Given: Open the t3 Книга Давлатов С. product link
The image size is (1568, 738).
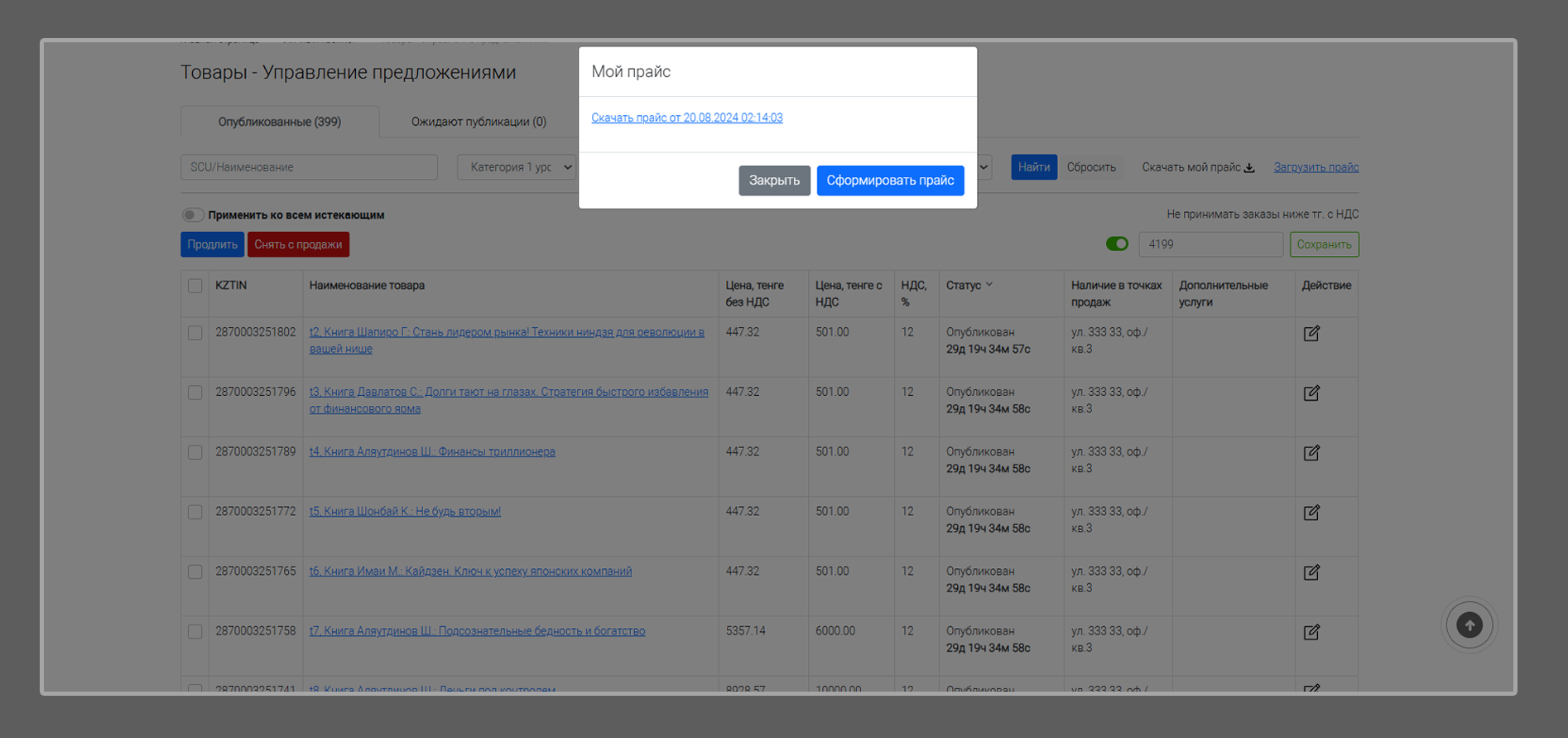Looking at the screenshot, I should tap(508, 400).
